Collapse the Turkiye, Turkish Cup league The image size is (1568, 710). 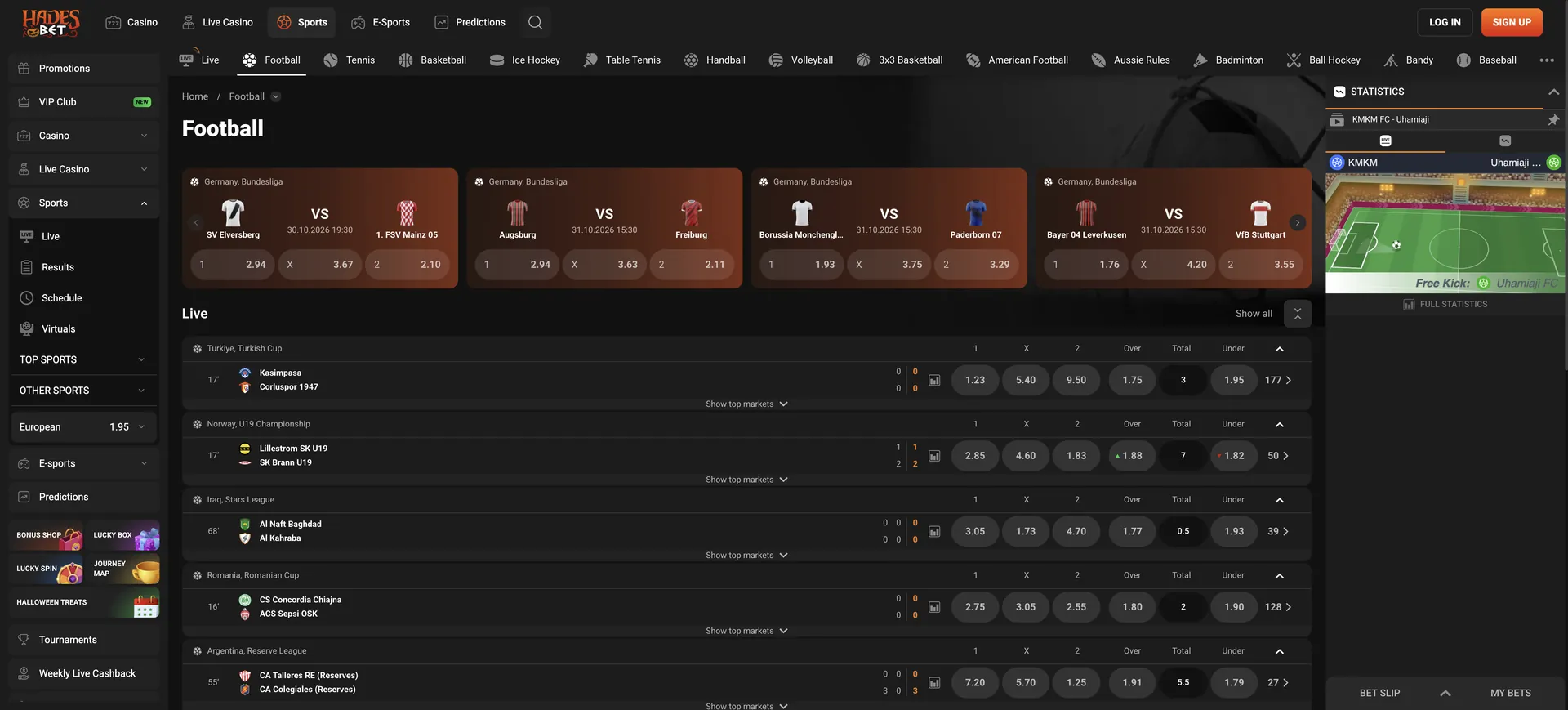pos(1280,349)
